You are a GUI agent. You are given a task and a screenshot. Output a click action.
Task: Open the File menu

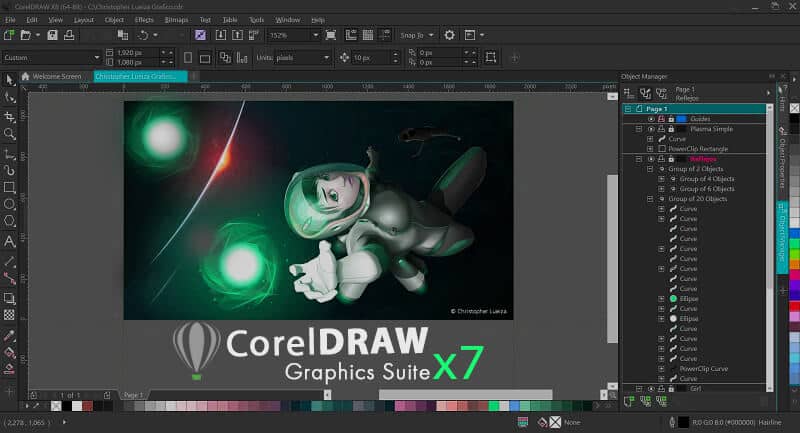pyautogui.click(x=10, y=20)
